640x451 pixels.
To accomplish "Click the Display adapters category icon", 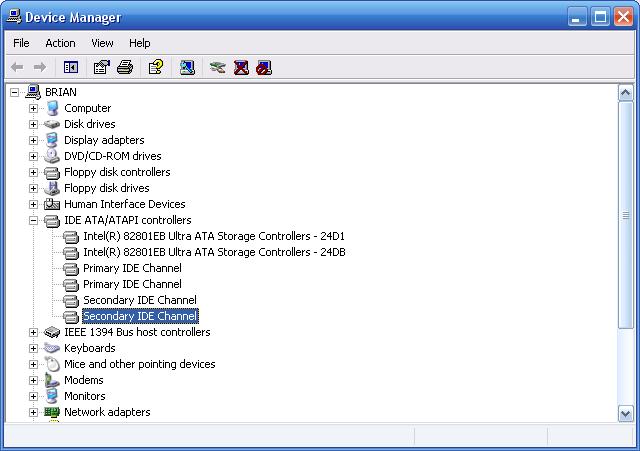I will [x=52, y=140].
